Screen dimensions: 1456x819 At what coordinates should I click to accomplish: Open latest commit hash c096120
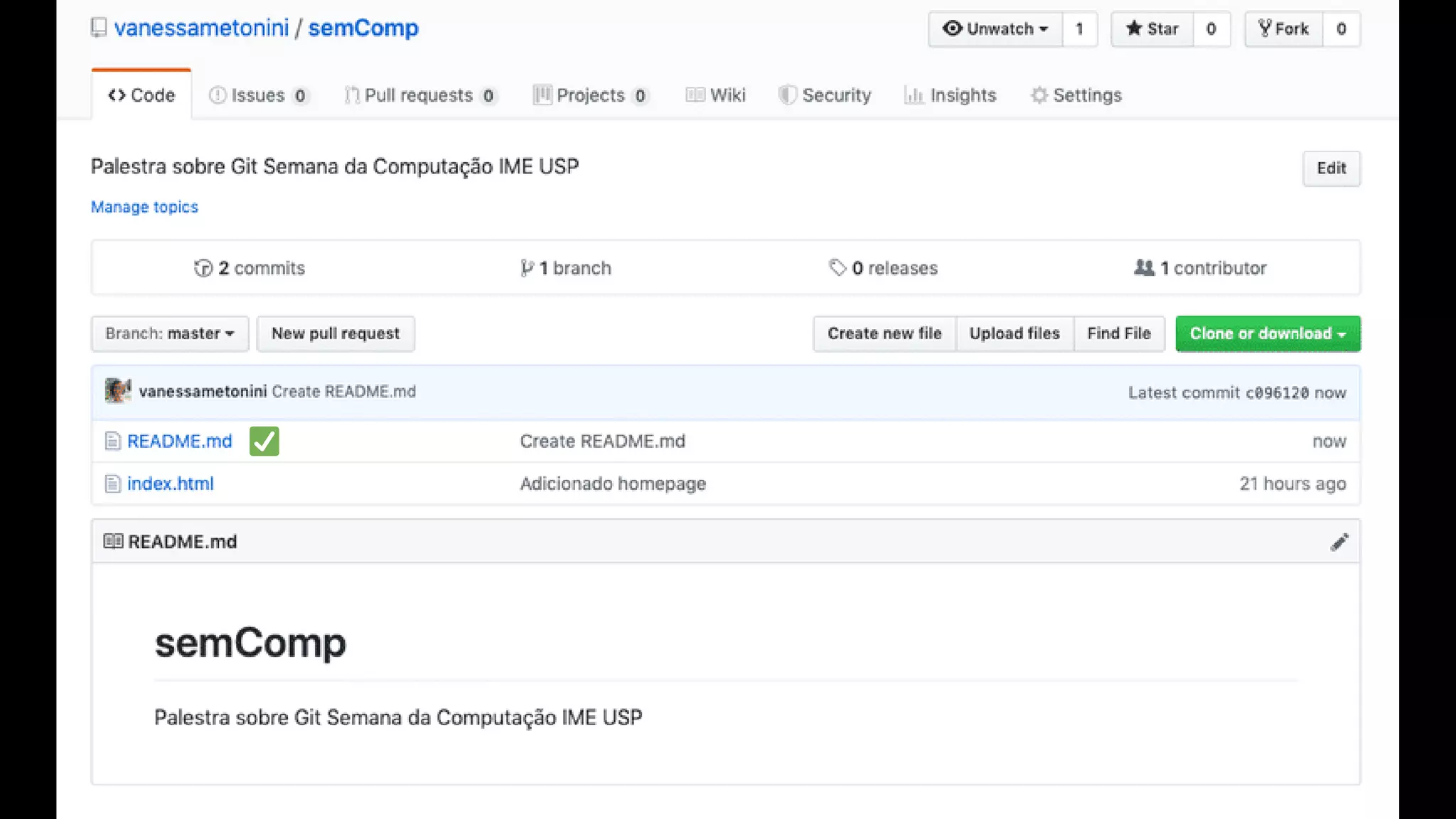pyautogui.click(x=1277, y=392)
